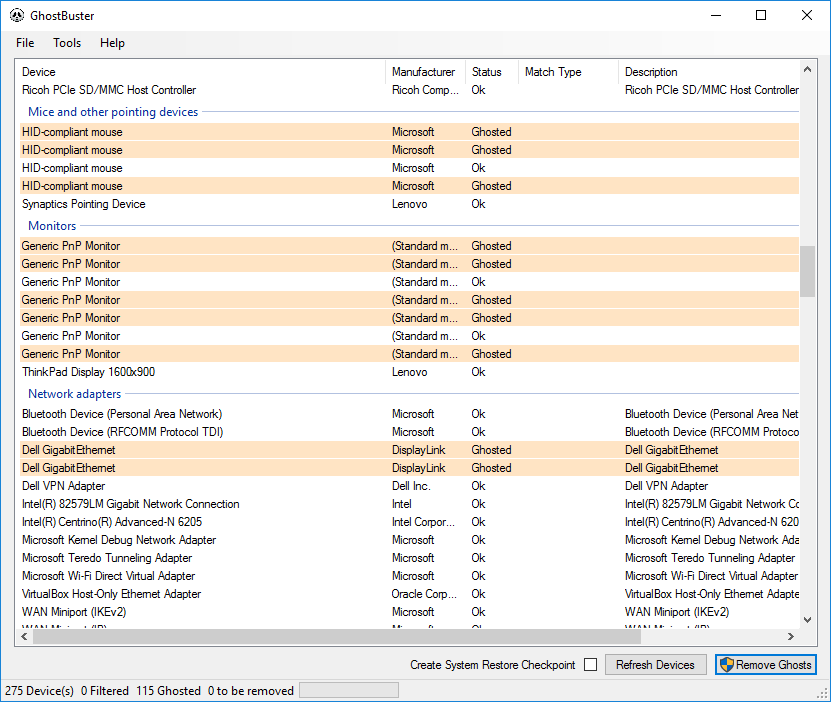Screen dimensions: 831x702
Task: Click the Refresh Devices button
Action: pyautogui.click(x=655, y=664)
